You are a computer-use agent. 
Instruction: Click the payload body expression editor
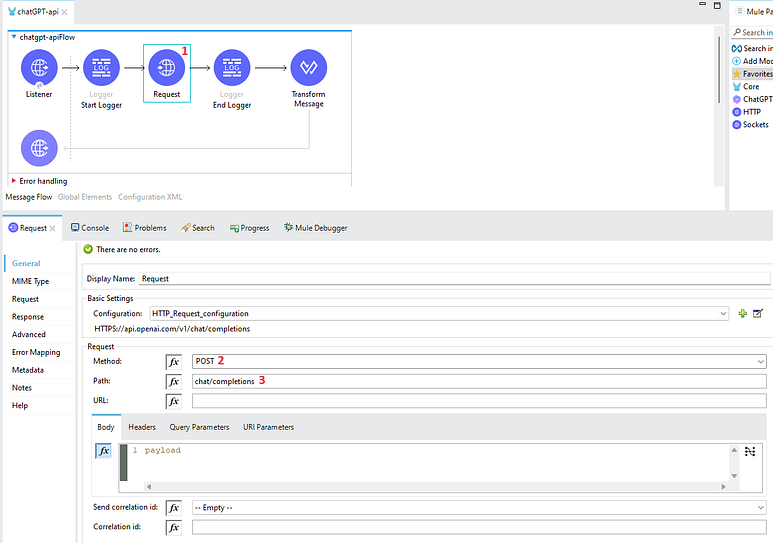(x=429, y=463)
